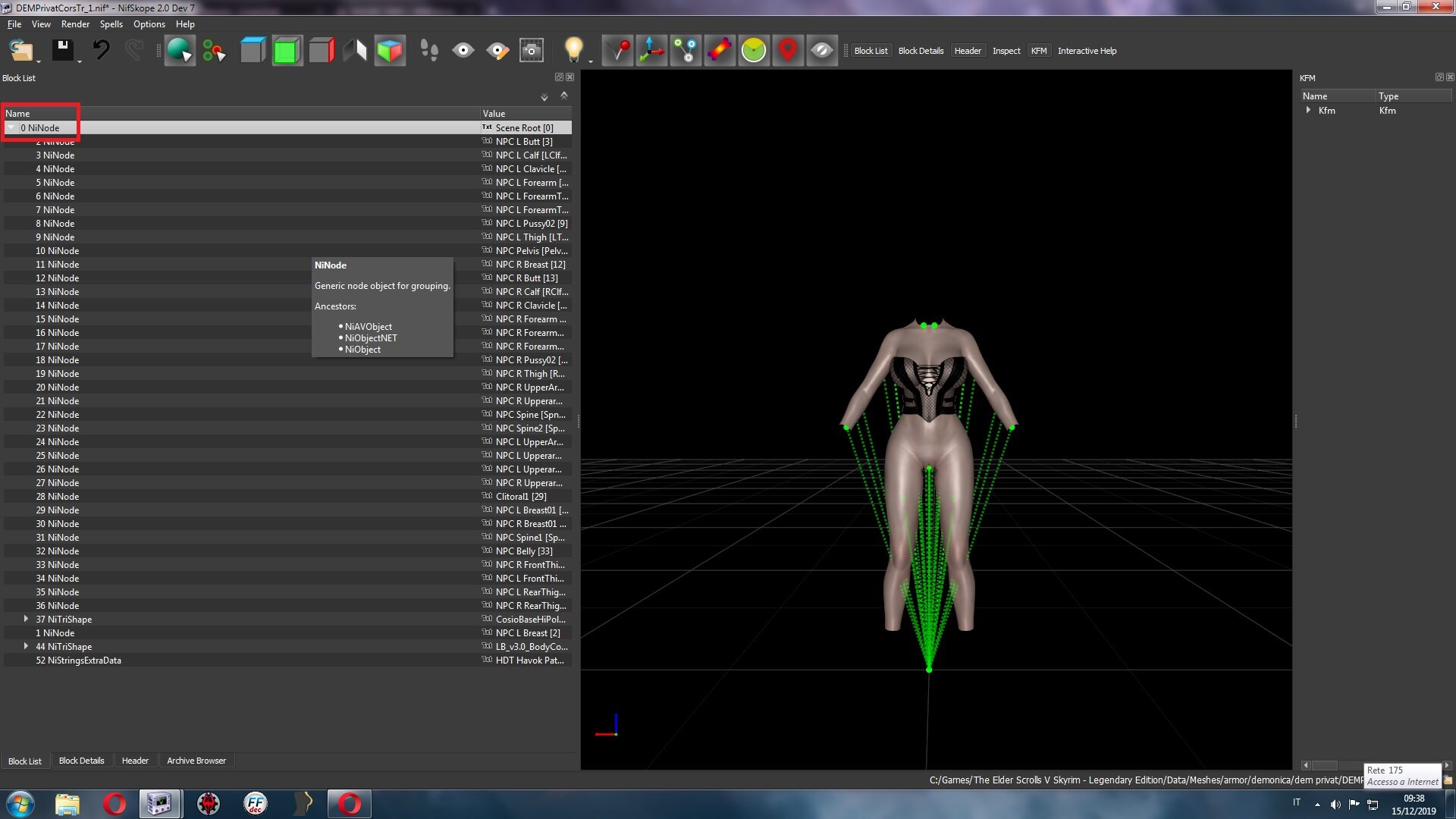
Task: Close the Block List panel
Action: pos(570,77)
